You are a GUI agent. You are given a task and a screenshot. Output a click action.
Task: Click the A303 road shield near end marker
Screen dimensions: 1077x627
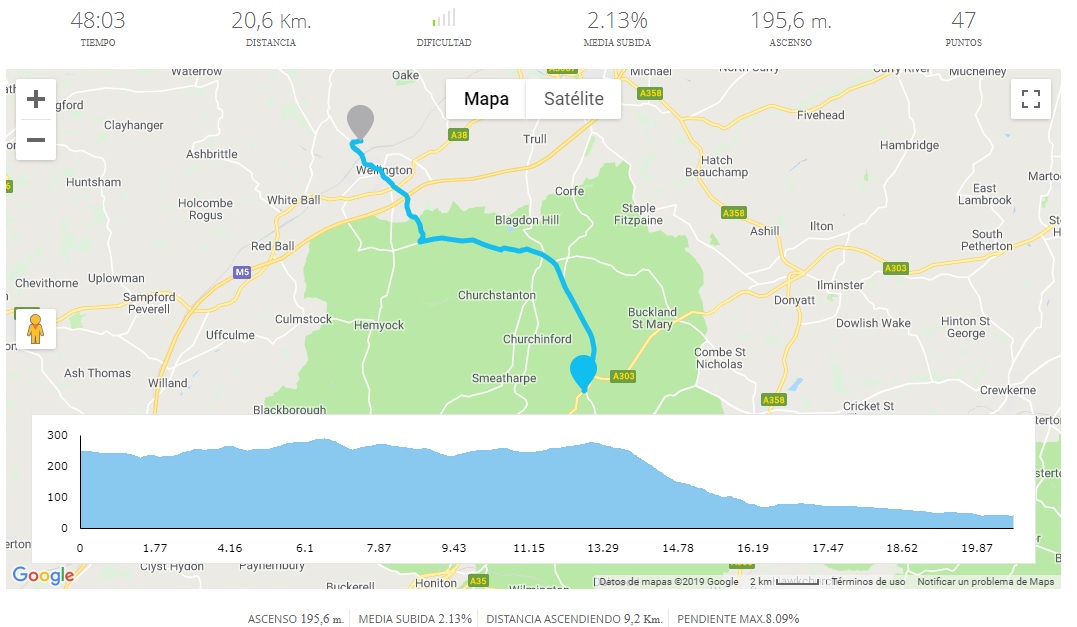coord(623,376)
